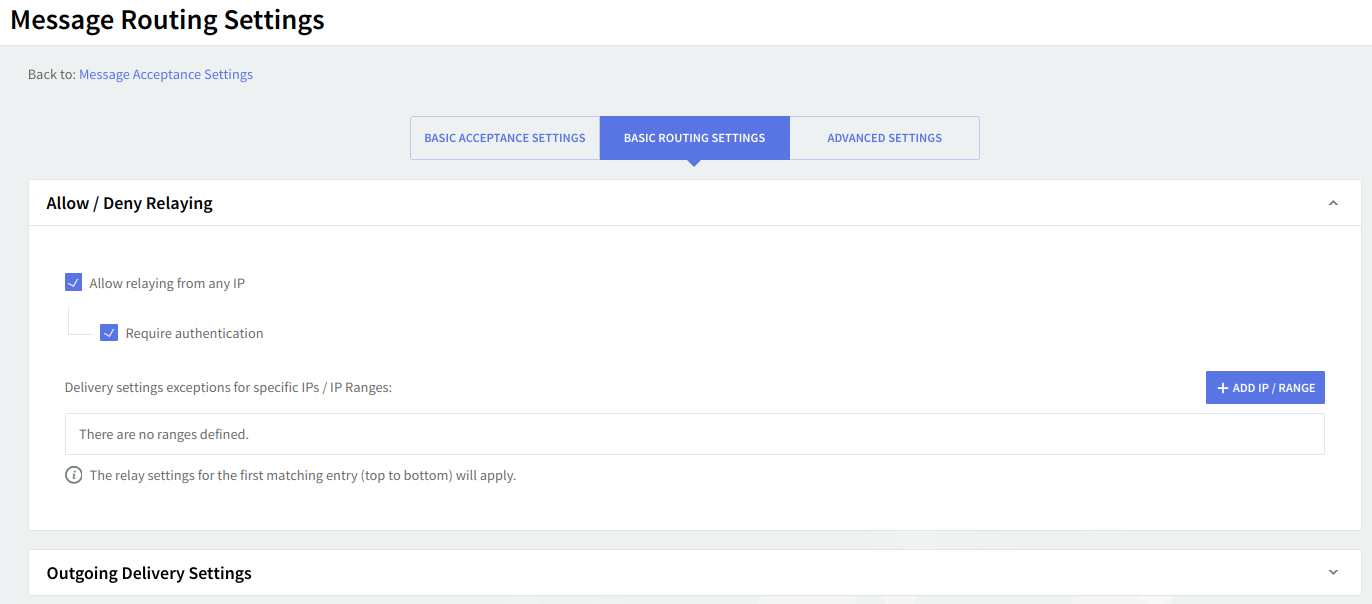Select the Basic Routing Settings tab
Image resolution: width=1372 pixels, height=604 pixels.
pos(694,138)
